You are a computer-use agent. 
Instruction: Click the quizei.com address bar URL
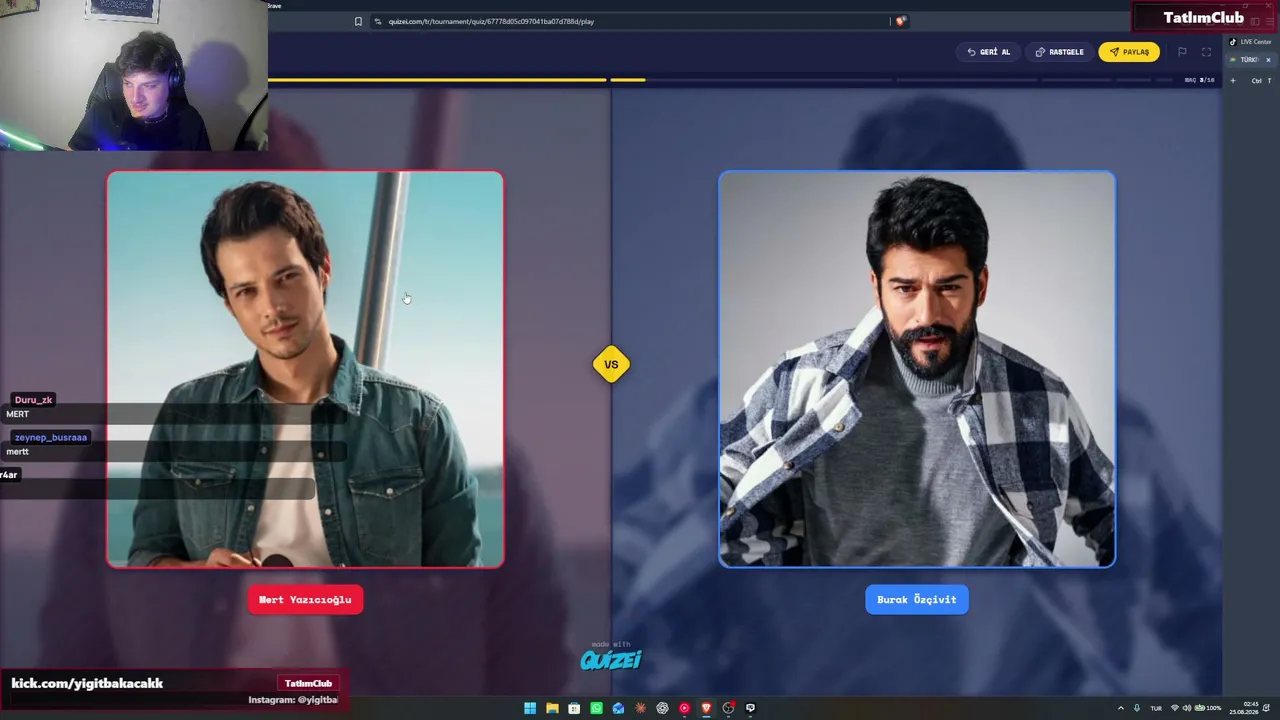click(x=491, y=21)
